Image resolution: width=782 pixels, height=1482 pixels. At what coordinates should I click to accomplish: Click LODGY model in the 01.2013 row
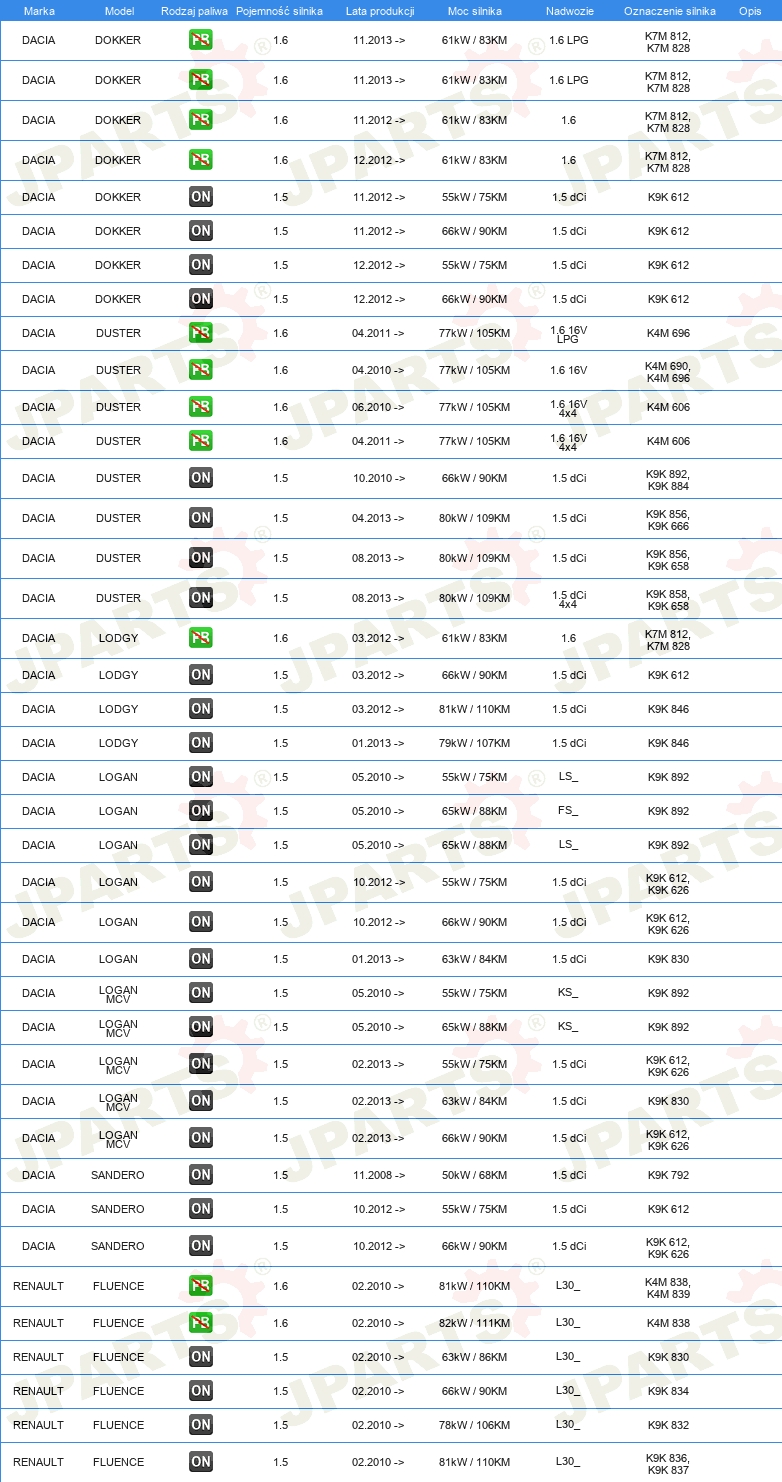pyautogui.click(x=119, y=743)
